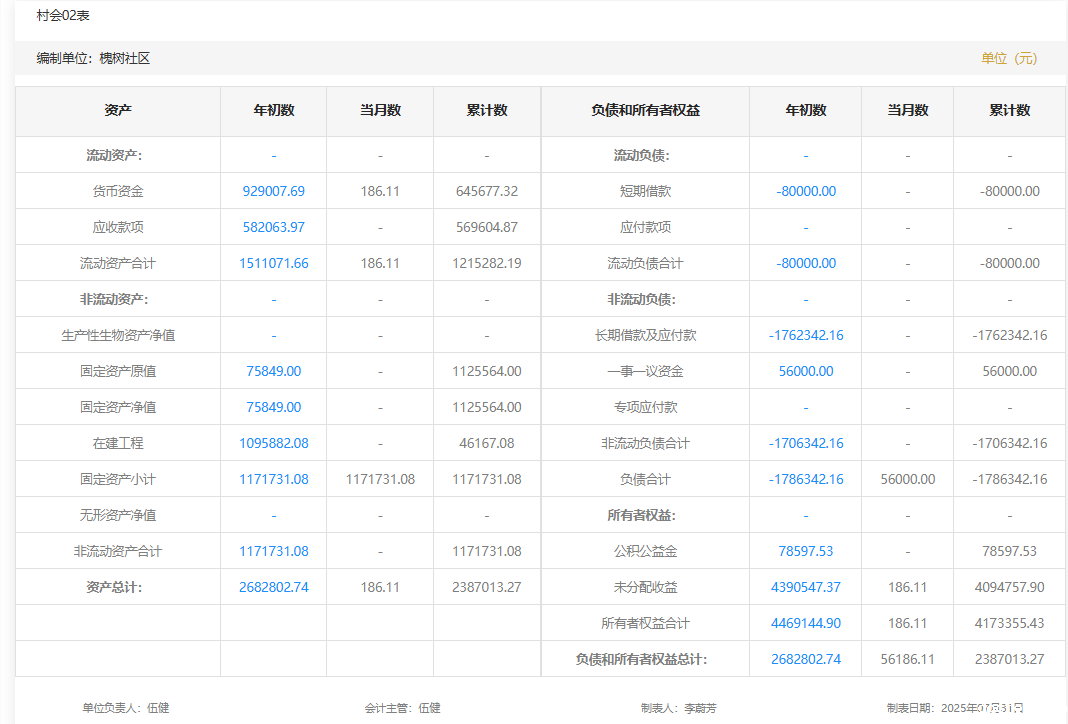This screenshot has height=724, width=1068.
Task: Click 流动负债合计 opening balance link
Action: point(805,263)
